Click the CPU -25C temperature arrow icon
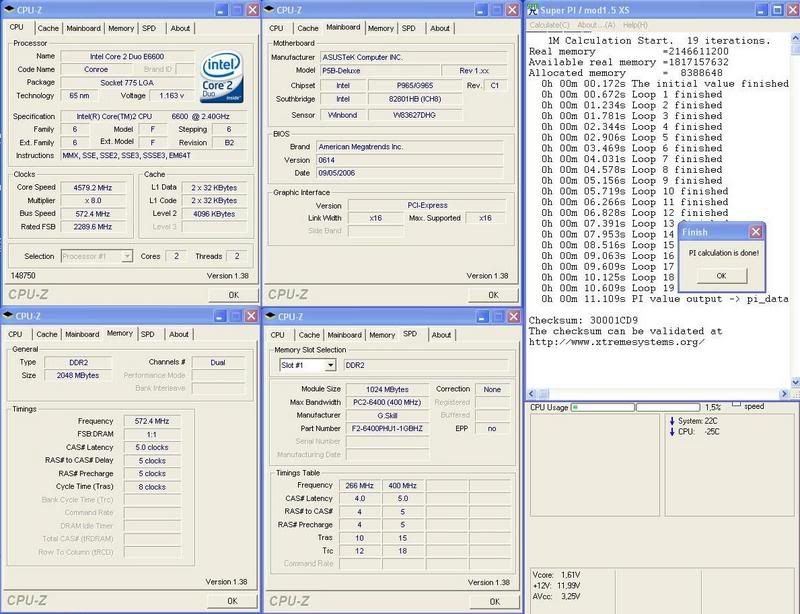 point(672,432)
